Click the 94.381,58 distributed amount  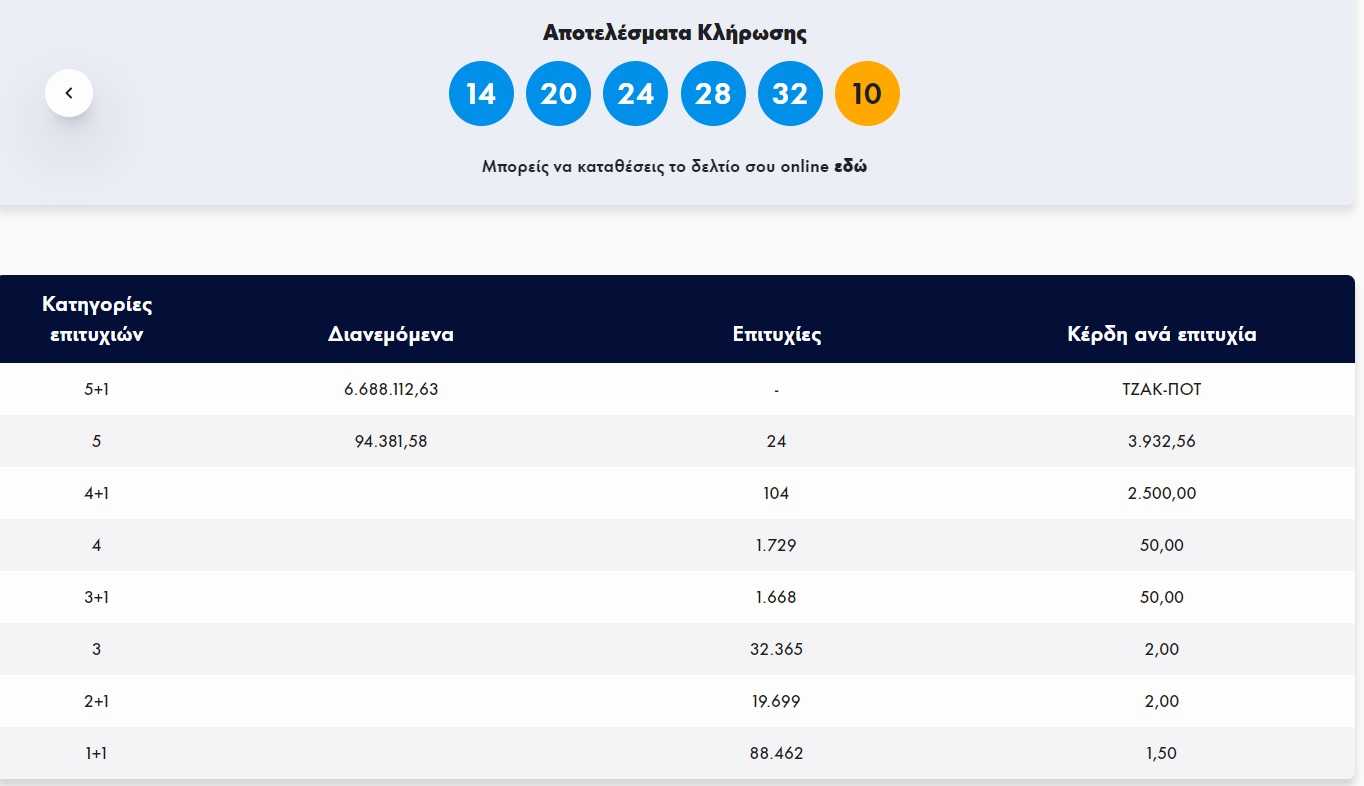click(x=391, y=441)
